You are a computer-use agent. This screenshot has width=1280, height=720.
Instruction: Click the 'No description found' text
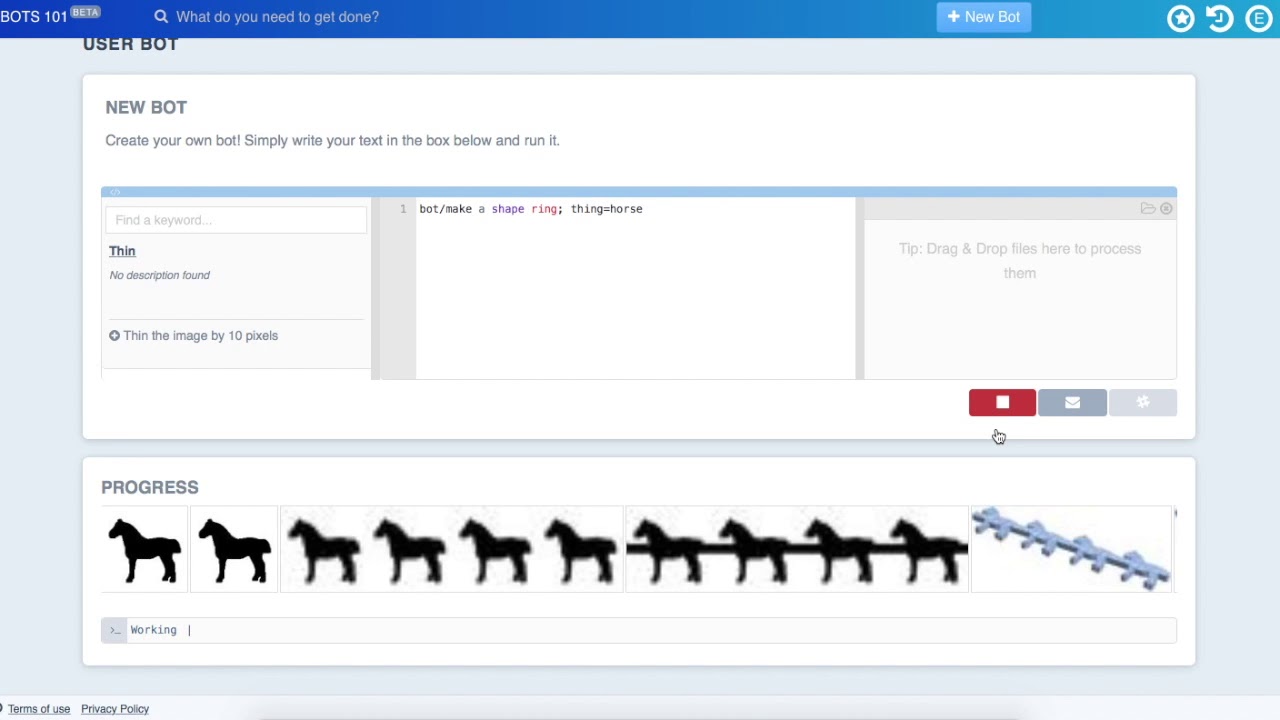pyautogui.click(x=159, y=275)
